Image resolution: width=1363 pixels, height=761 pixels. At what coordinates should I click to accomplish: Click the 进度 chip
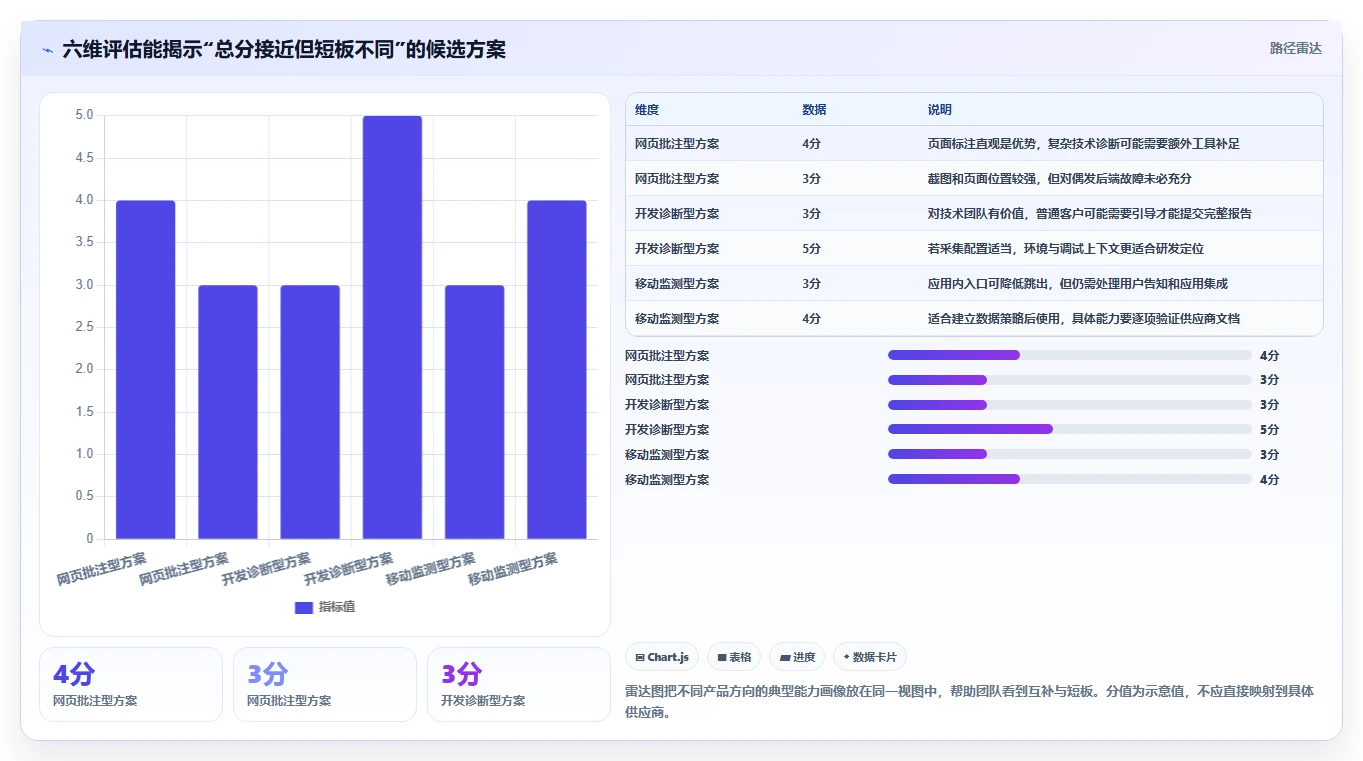point(797,657)
